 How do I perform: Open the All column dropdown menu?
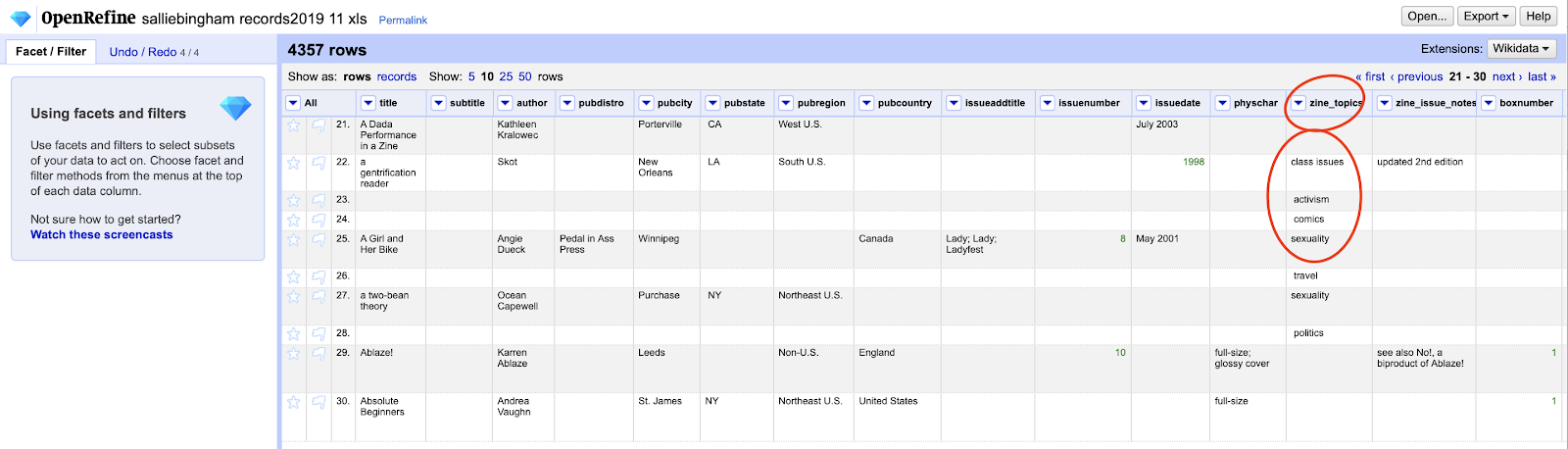click(x=293, y=103)
